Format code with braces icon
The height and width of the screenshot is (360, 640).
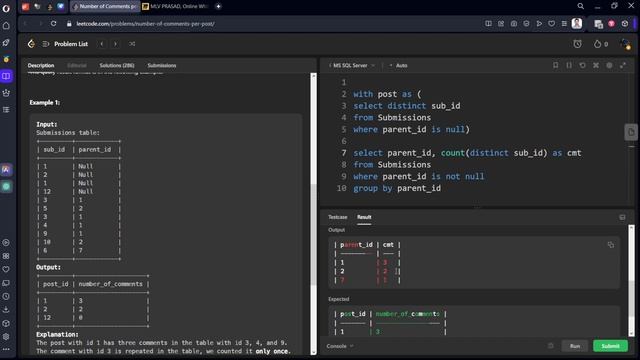pos(569,65)
